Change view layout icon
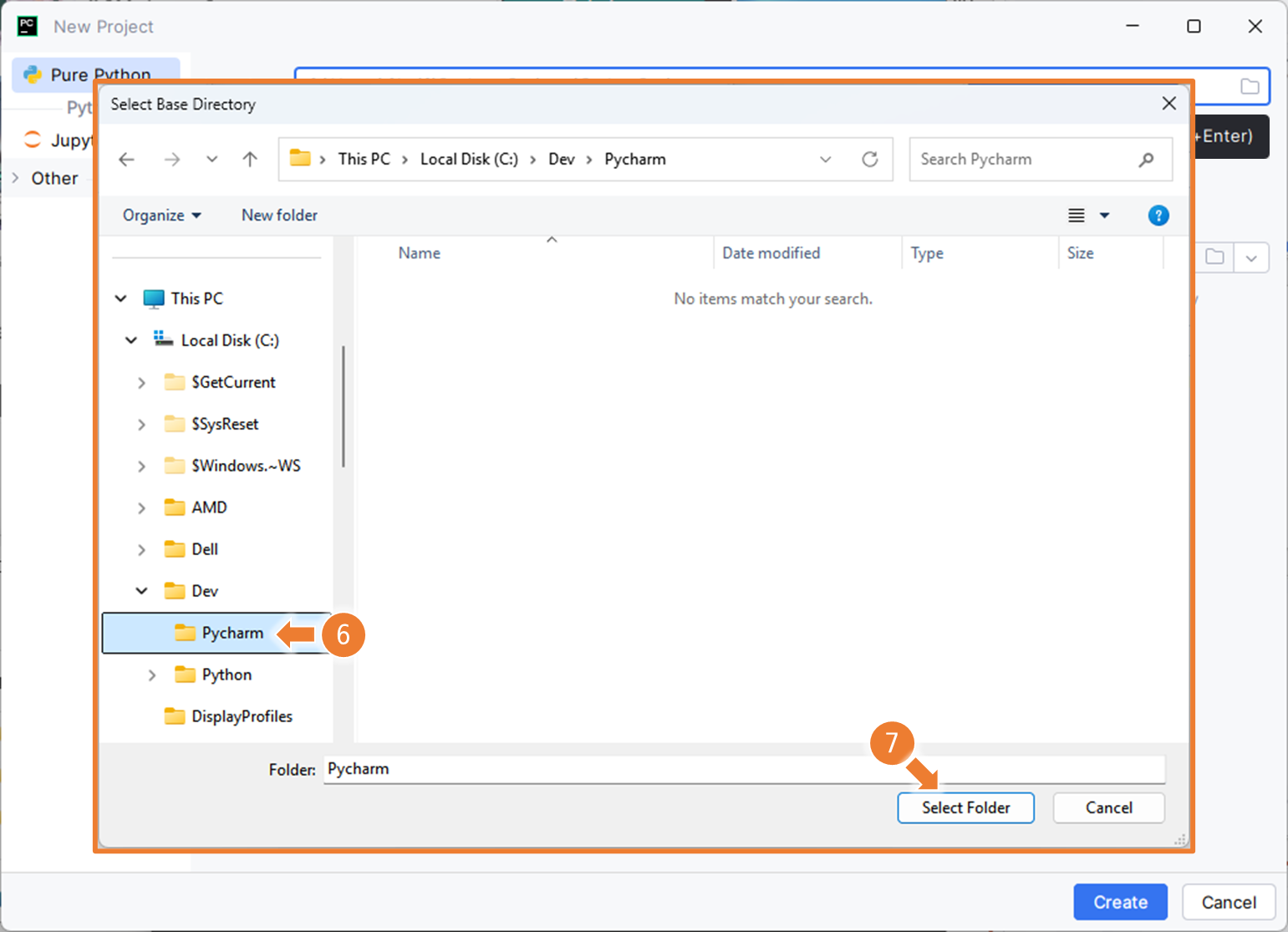 click(x=1077, y=216)
